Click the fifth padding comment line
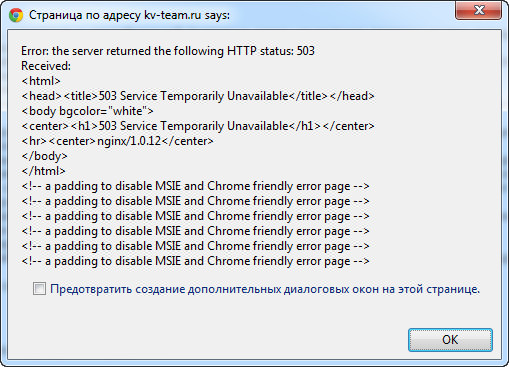Image resolution: width=509 pixels, height=367 pixels. pyautogui.click(x=195, y=246)
